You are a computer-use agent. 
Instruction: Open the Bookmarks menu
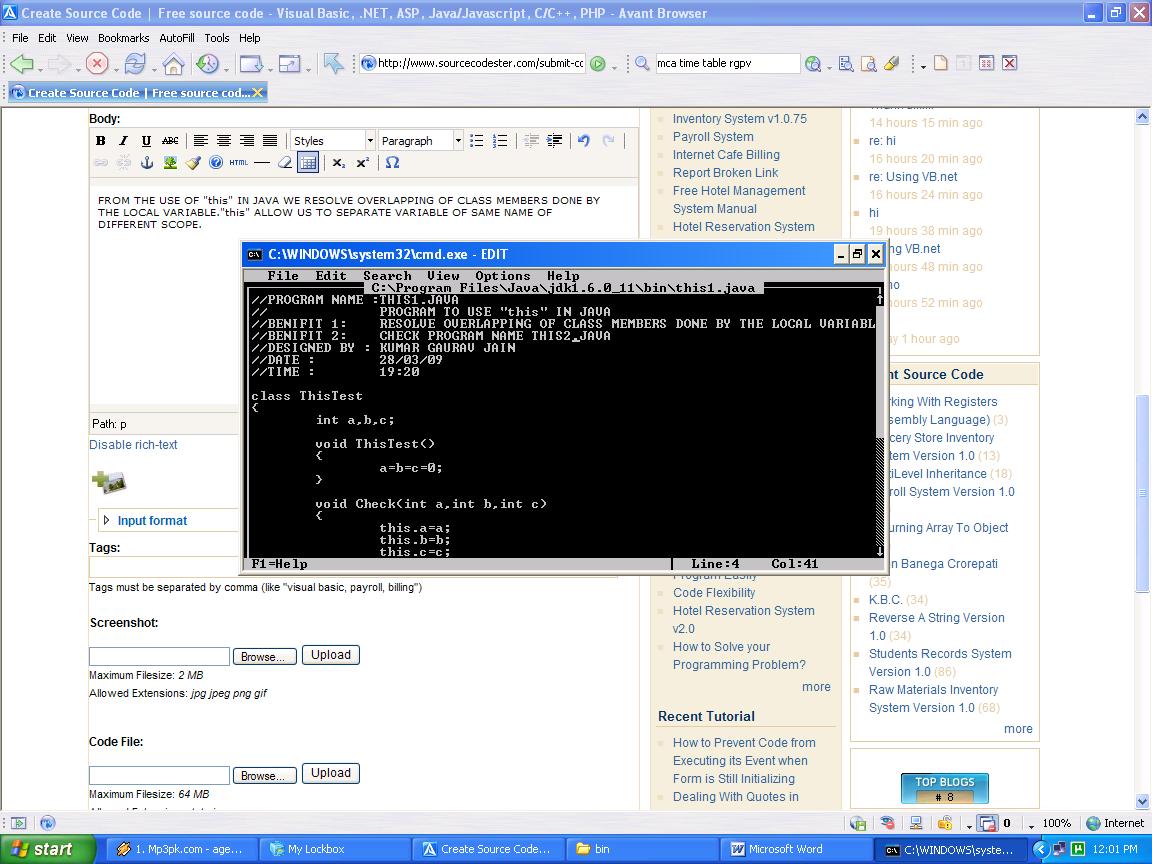click(123, 37)
